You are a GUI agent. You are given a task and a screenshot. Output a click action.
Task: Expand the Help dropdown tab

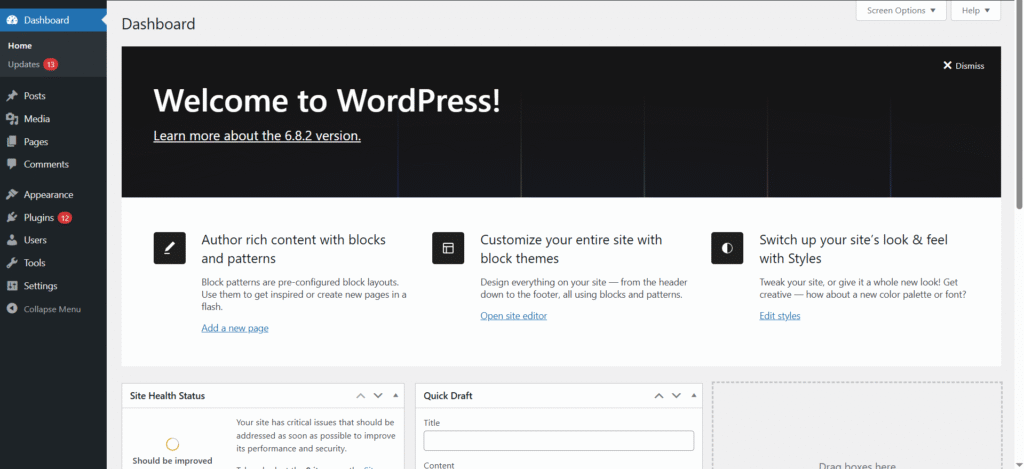[x=975, y=10]
